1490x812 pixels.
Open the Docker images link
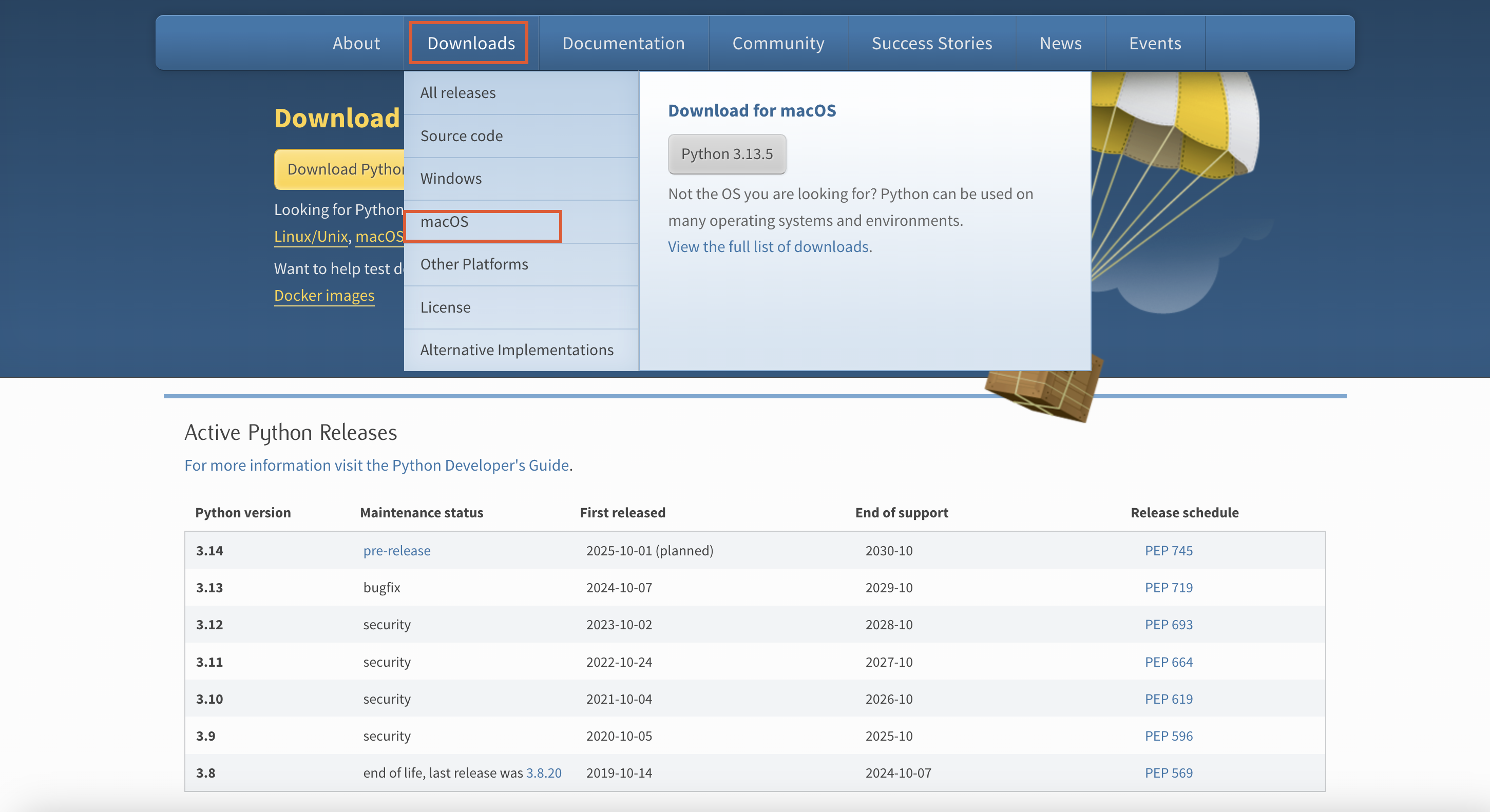point(324,296)
